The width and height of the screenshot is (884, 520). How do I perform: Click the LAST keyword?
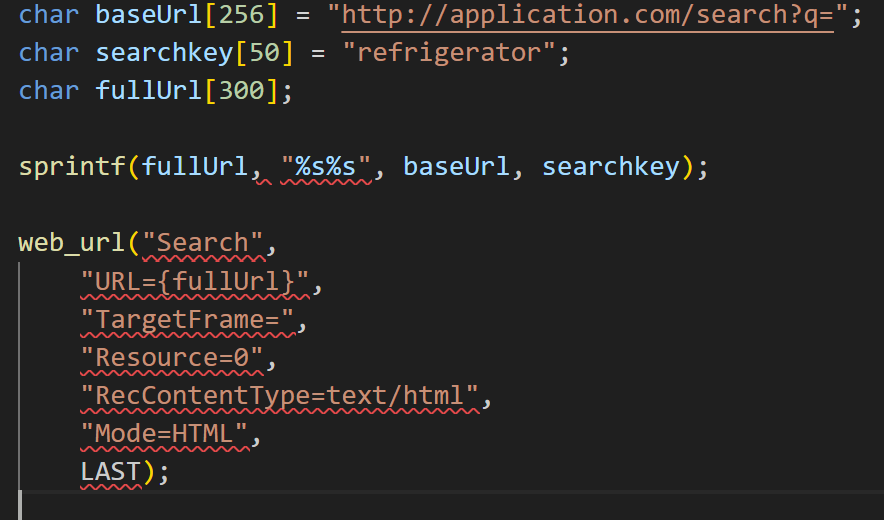[110, 471]
